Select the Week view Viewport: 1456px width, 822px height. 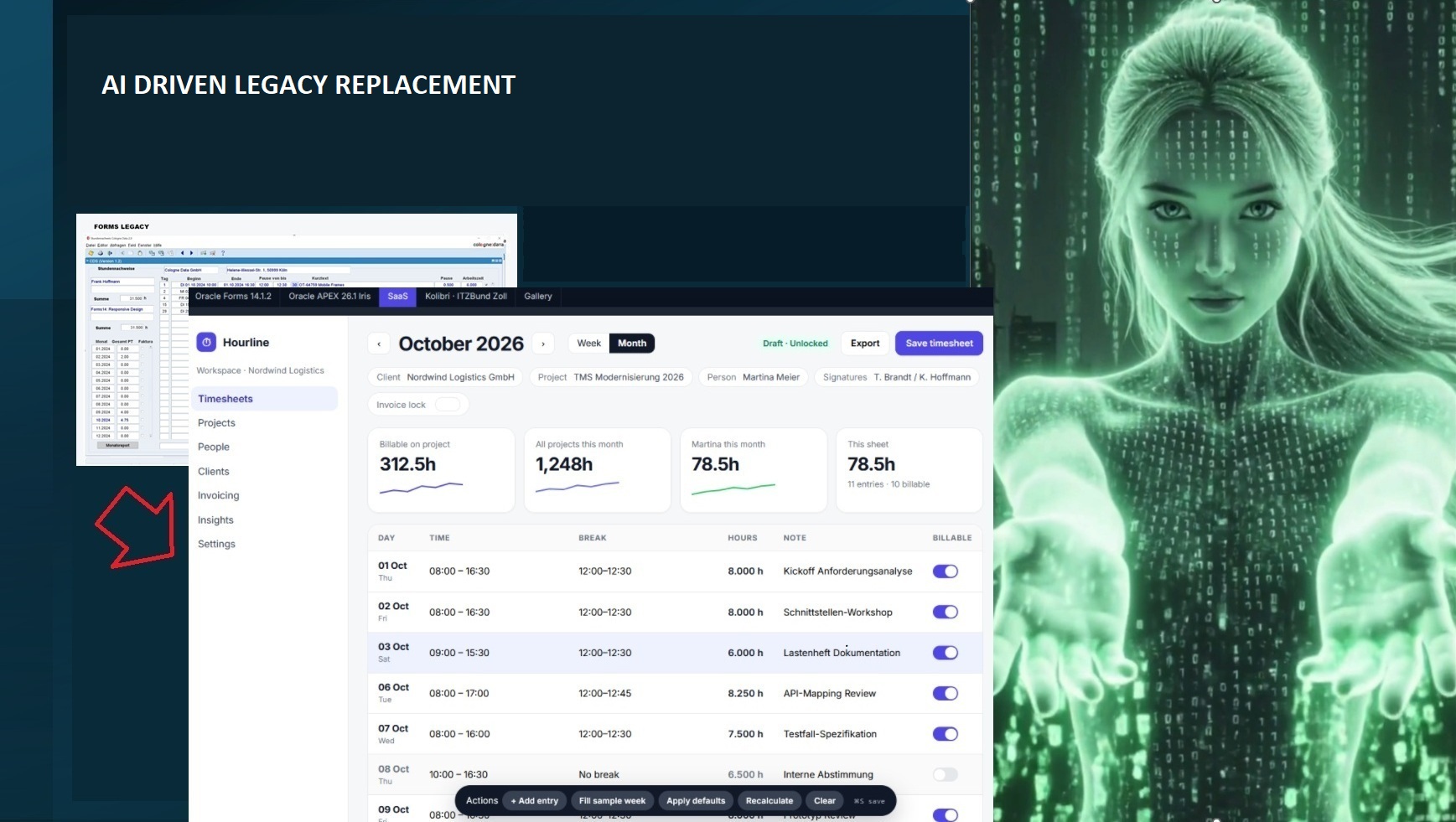pos(589,344)
